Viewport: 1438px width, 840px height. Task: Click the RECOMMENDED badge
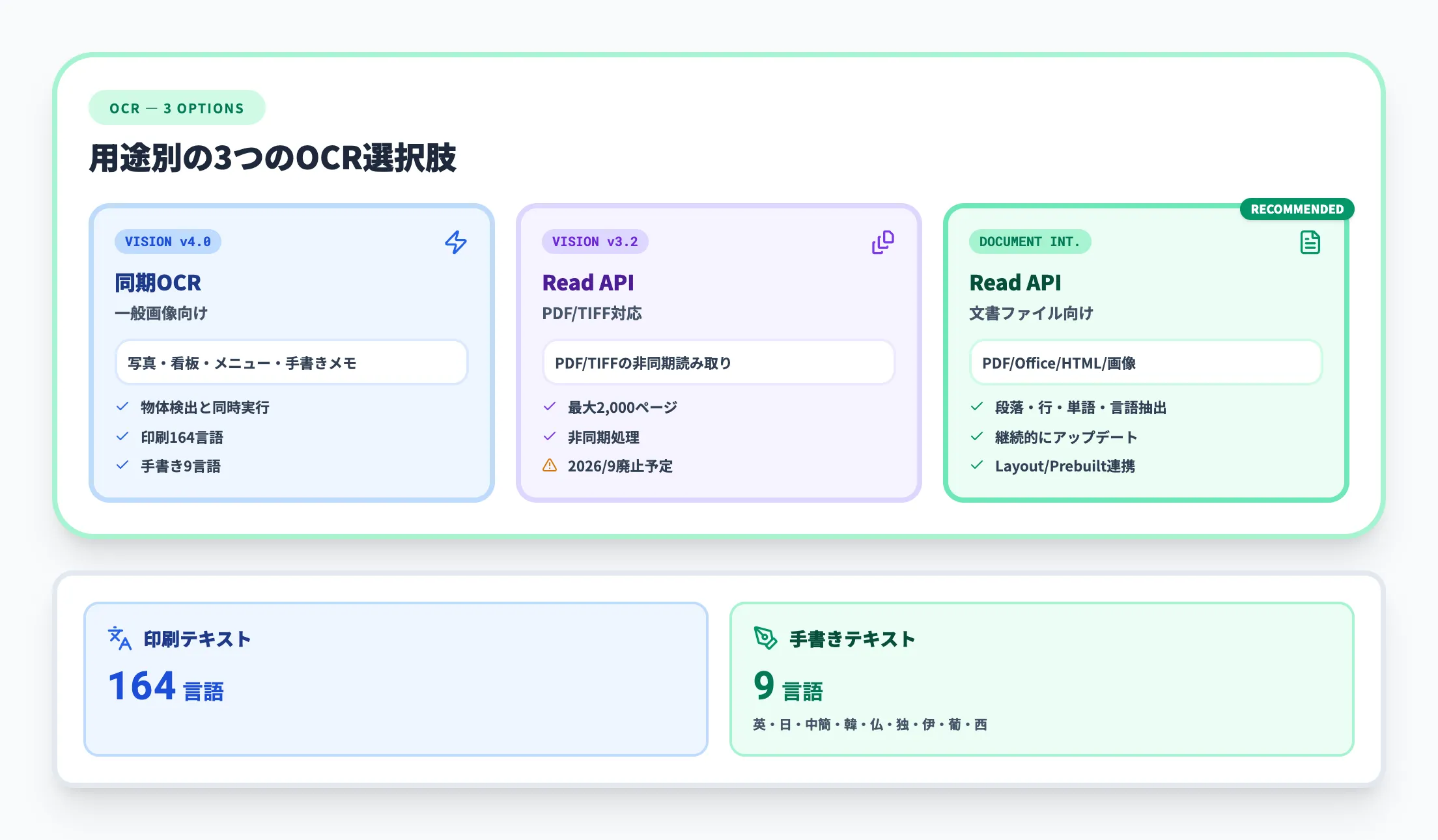click(x=1296, y=209)
